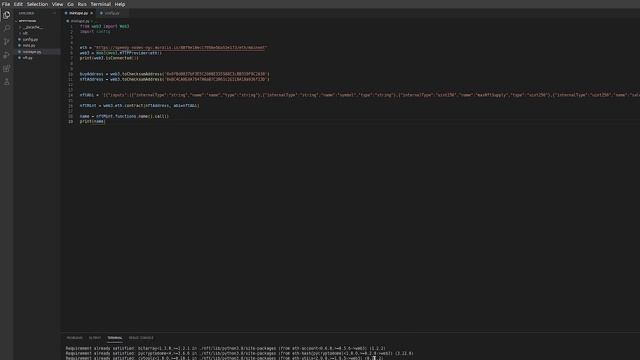Click the nftAddress assignment line
The width and height of the screenshot is (640, 360).
point(175,79)
